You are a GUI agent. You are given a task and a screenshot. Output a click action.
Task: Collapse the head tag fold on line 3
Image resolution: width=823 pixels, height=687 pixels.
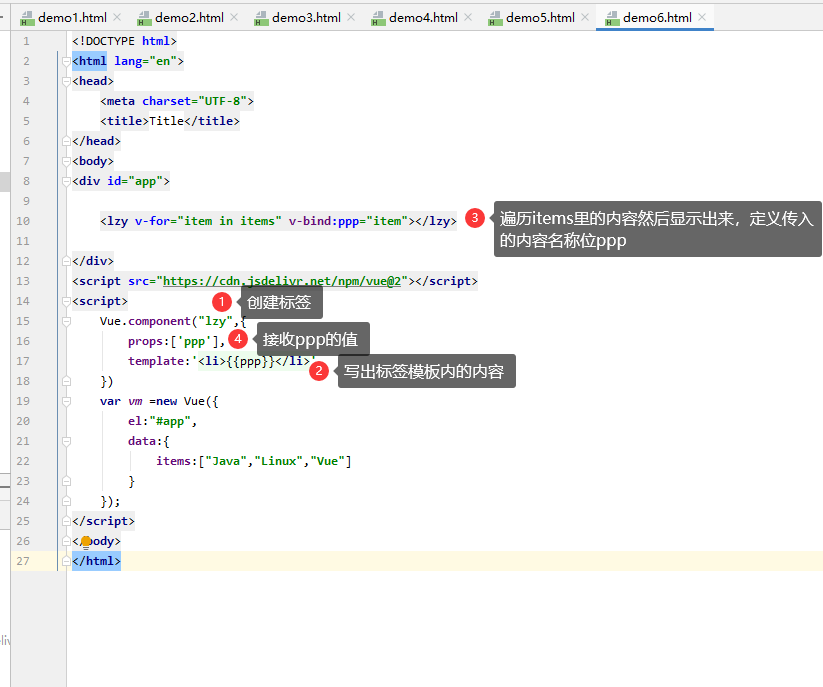click(x=66, y=81)
